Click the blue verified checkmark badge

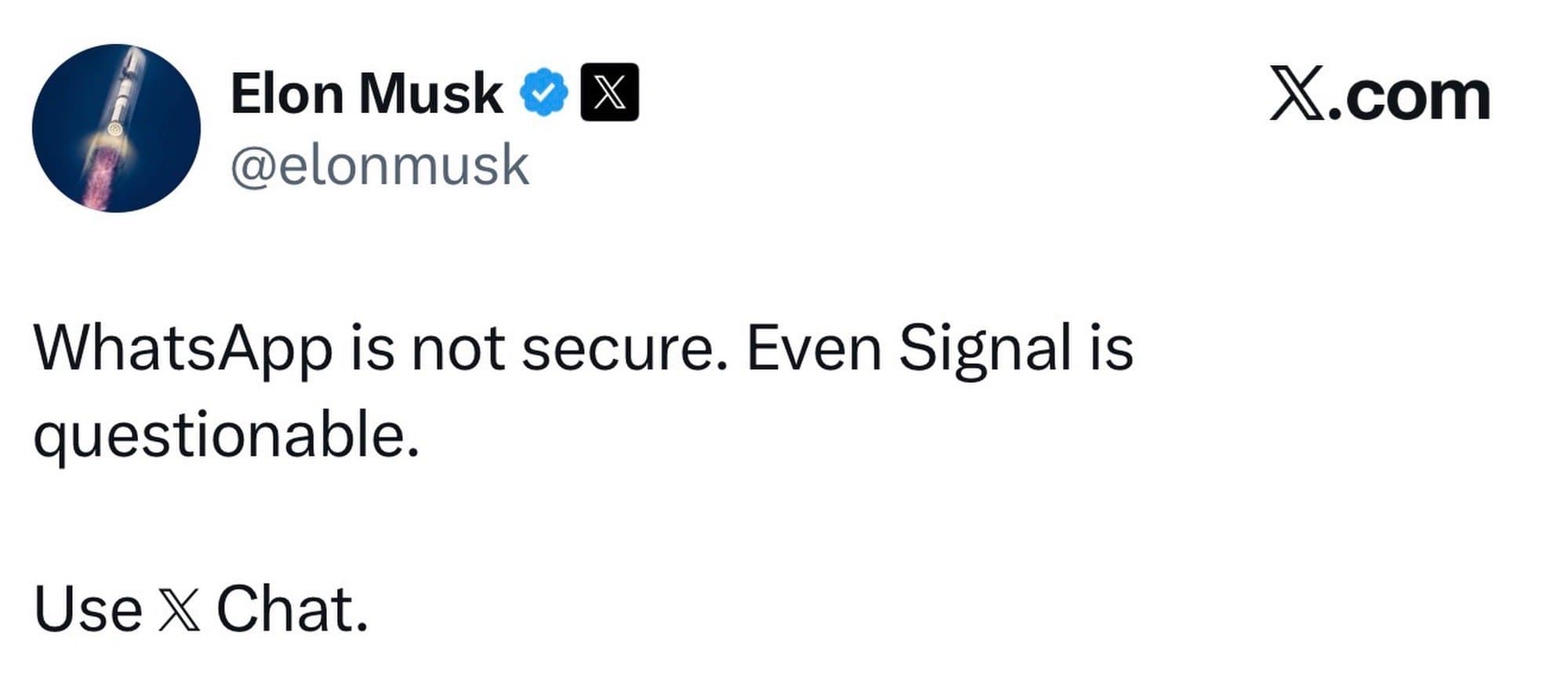coord(543,93)
